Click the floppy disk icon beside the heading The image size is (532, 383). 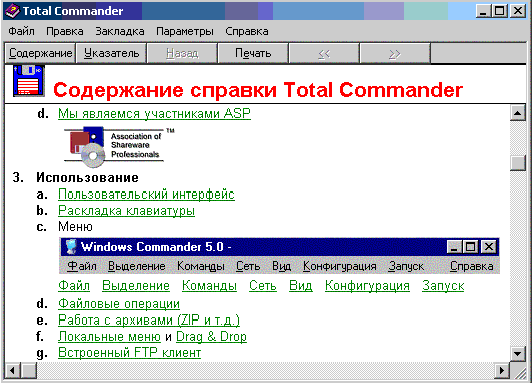click(x=29, y=81)
